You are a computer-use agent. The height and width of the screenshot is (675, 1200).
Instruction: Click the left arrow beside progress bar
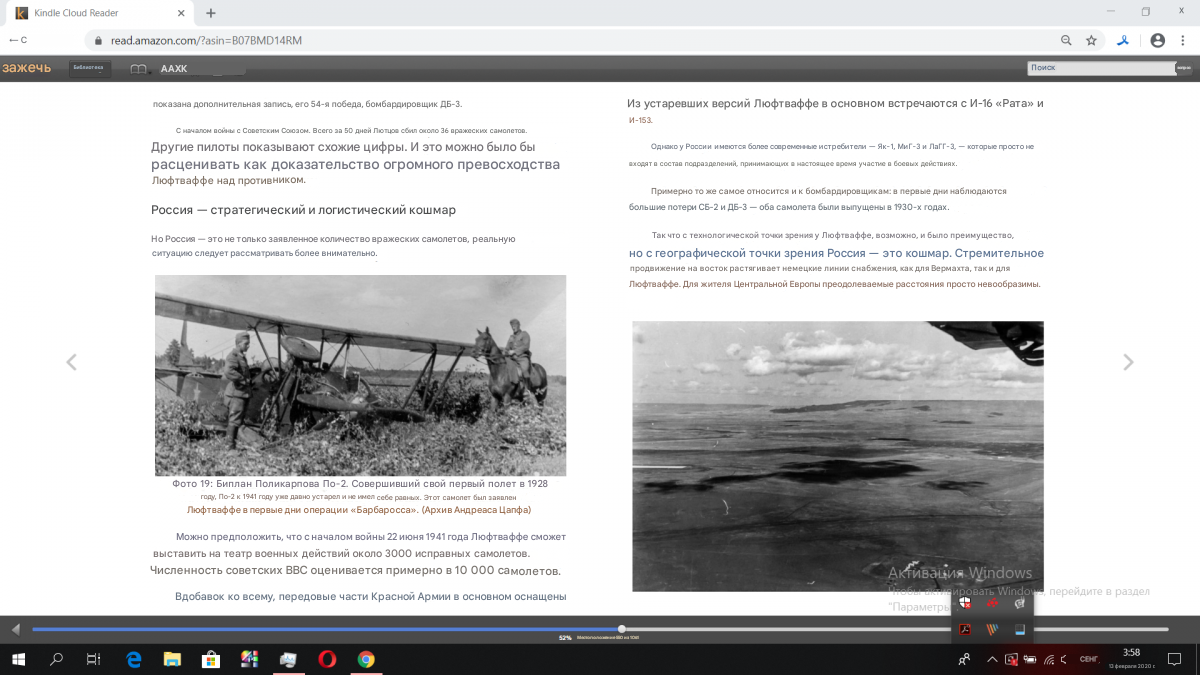15,629
